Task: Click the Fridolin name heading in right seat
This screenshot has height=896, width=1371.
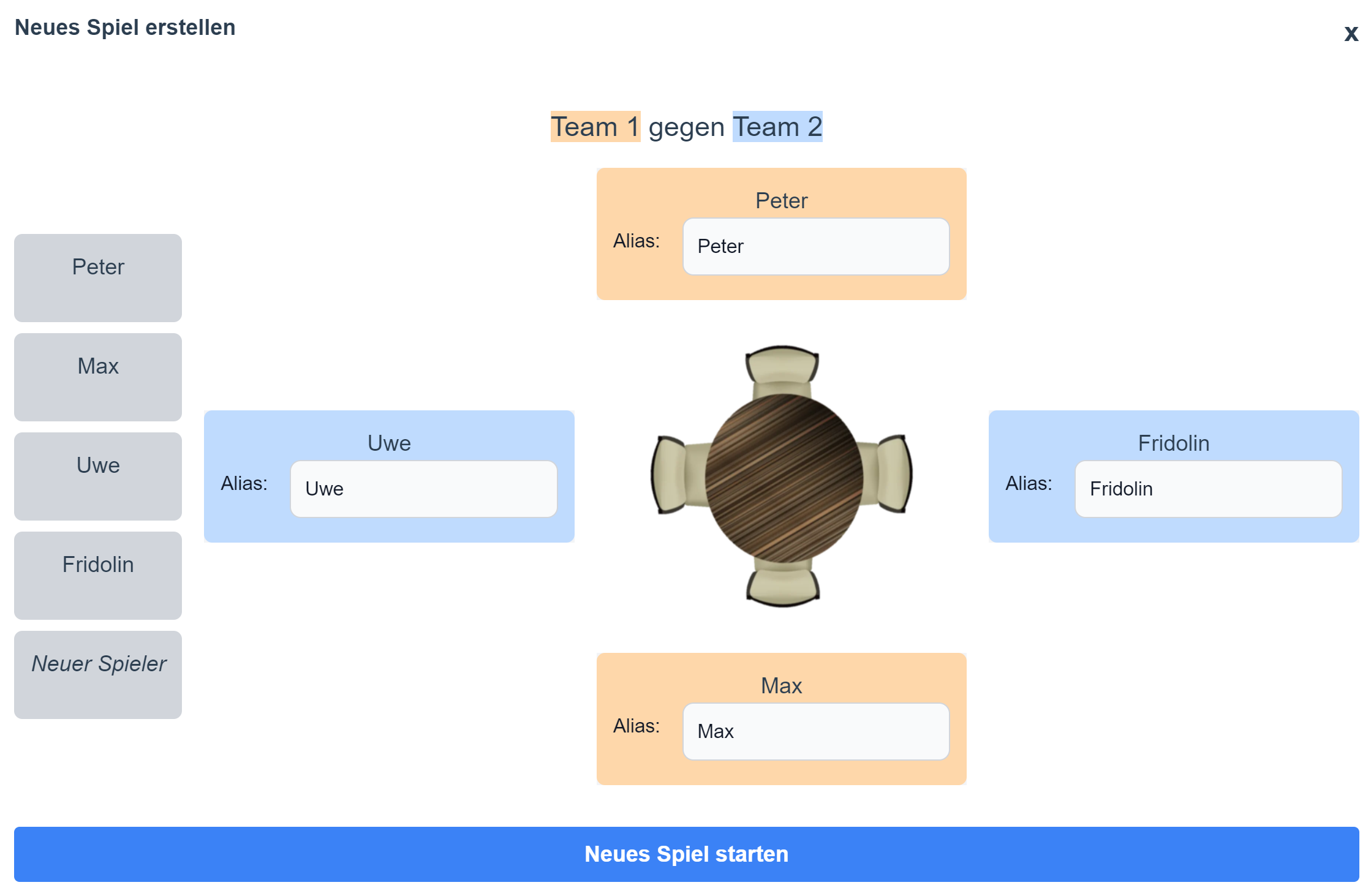Action: (1173, 443)
